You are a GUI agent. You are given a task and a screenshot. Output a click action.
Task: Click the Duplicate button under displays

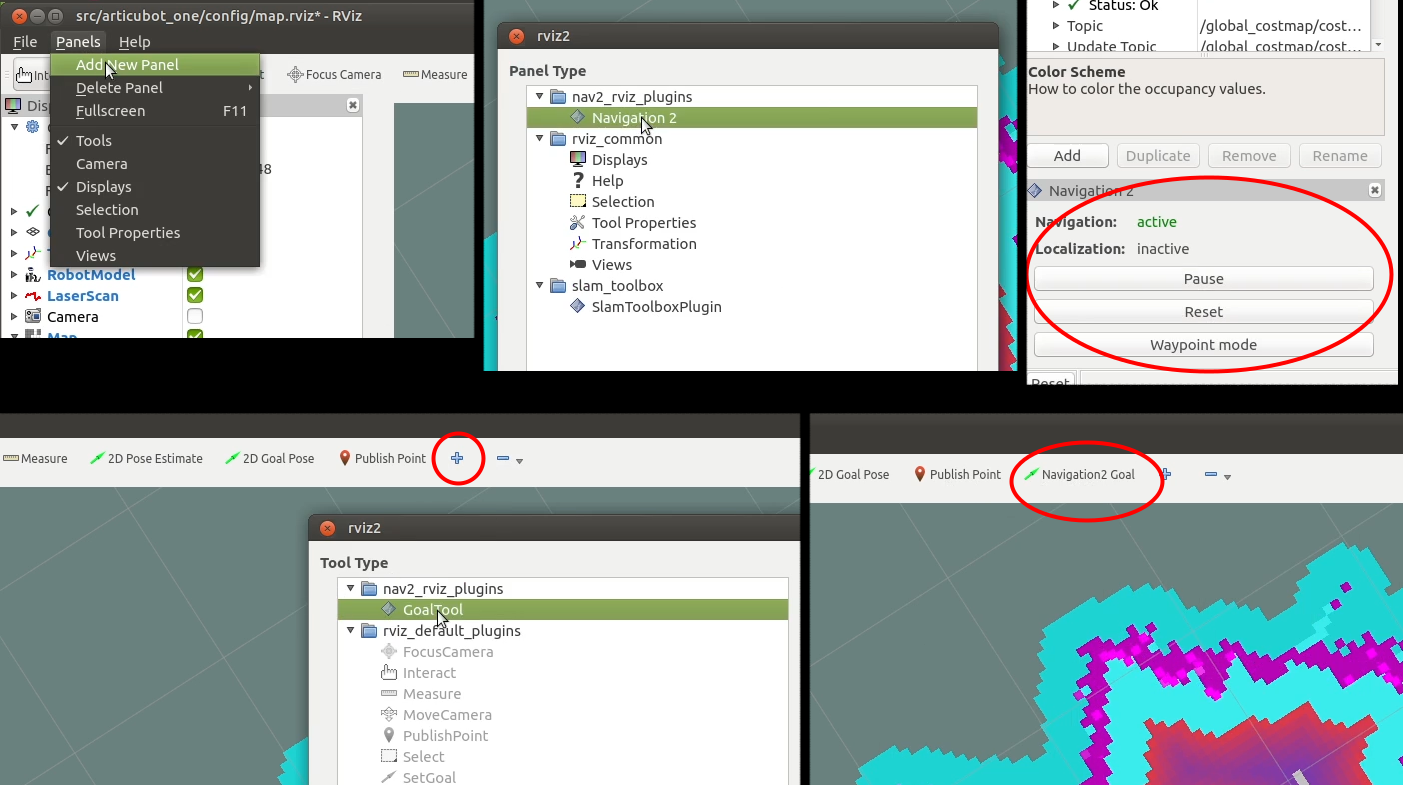pyautogui.click(x=1158, y=156)
